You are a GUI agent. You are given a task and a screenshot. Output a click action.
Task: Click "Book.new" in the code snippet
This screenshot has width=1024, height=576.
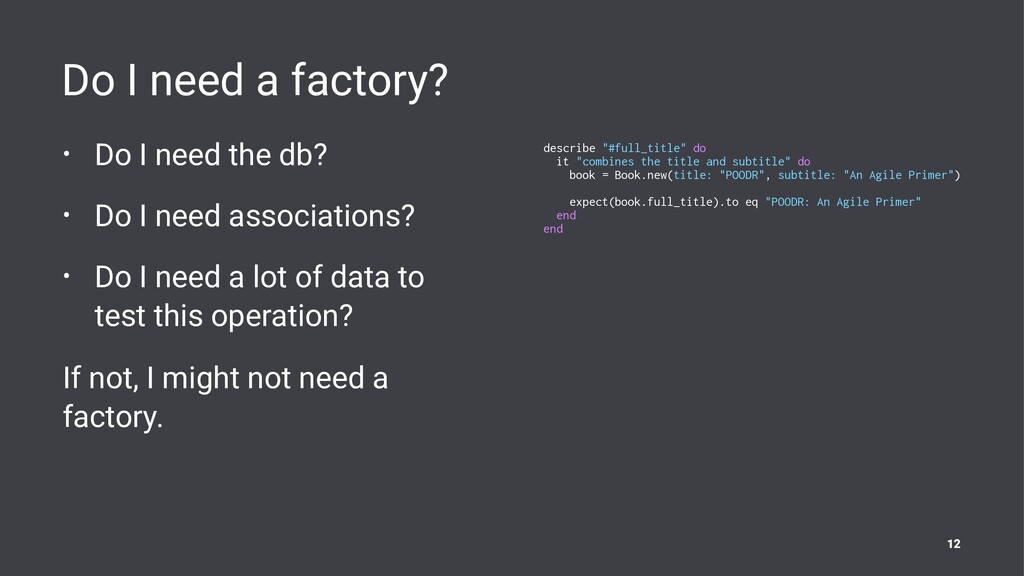[640, 175]
